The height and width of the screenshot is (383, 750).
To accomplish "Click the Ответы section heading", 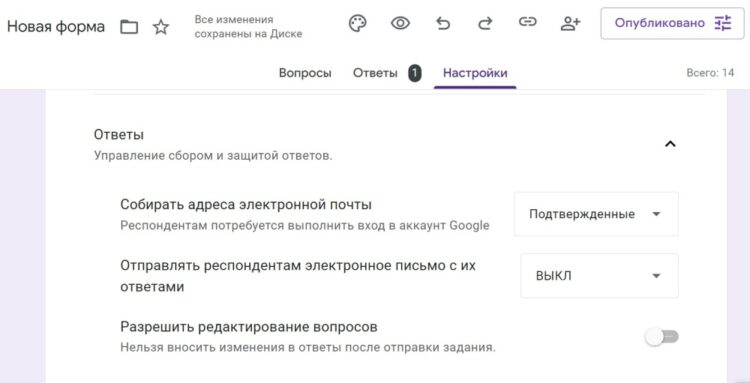I will point(119,135).
